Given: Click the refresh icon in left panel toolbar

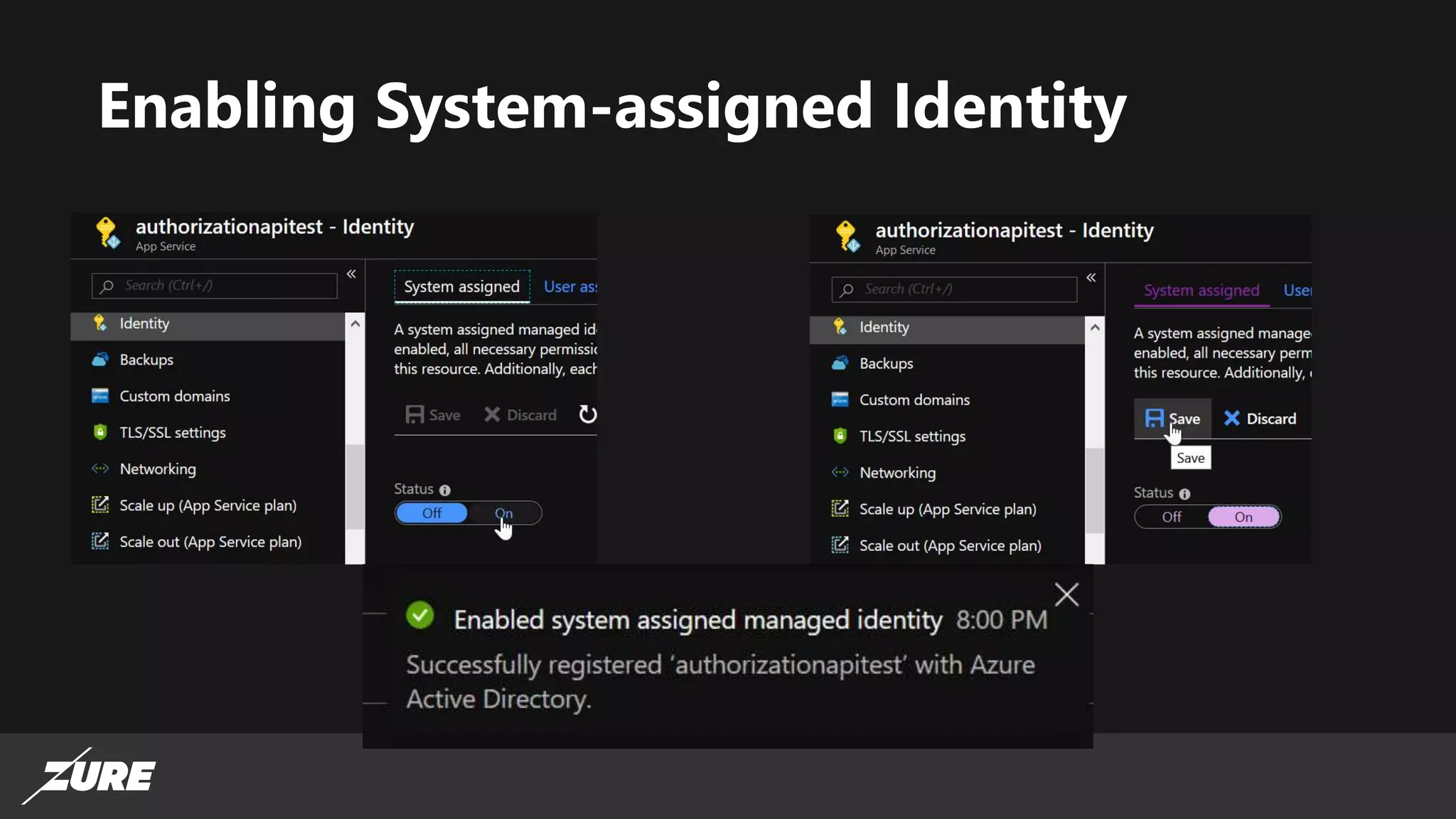Looking at the screenshot, I should (587, 414).
